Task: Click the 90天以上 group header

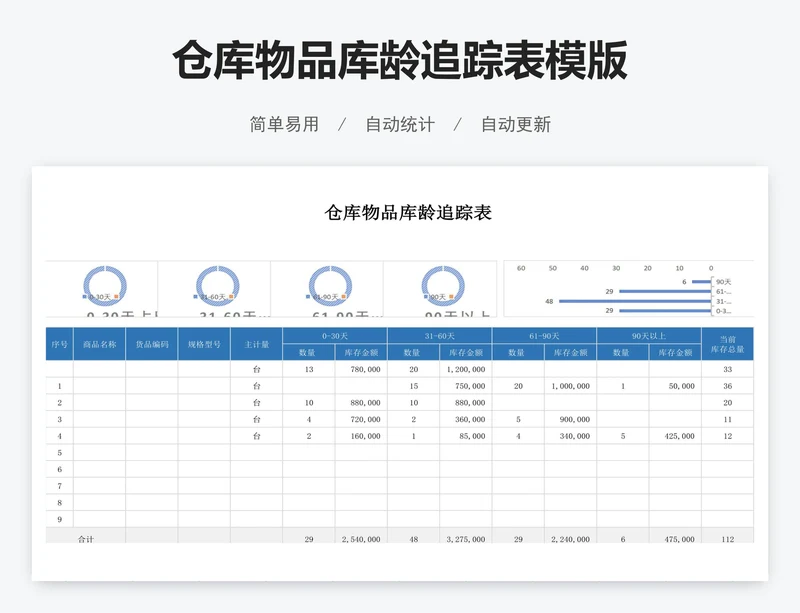Action: [x=648, y=336]
